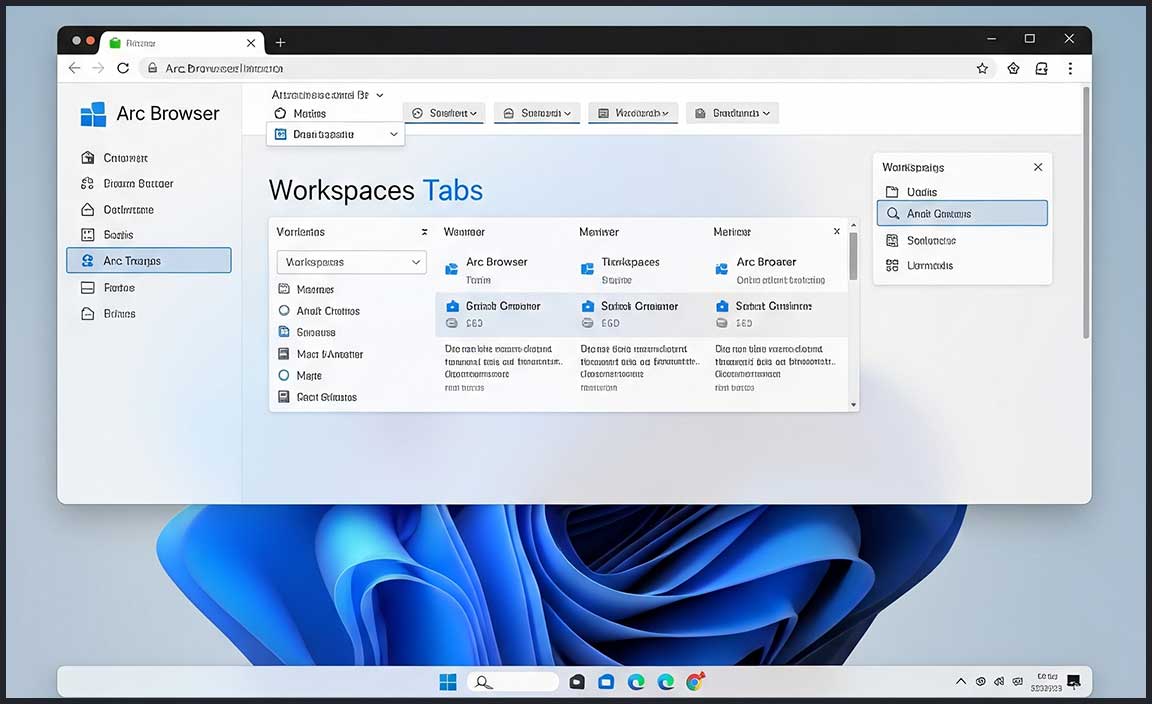Collapse the filter panel using its header arrows
Image resolution: width=1152 pixels, height=704 pixels.
pos(424,231)
